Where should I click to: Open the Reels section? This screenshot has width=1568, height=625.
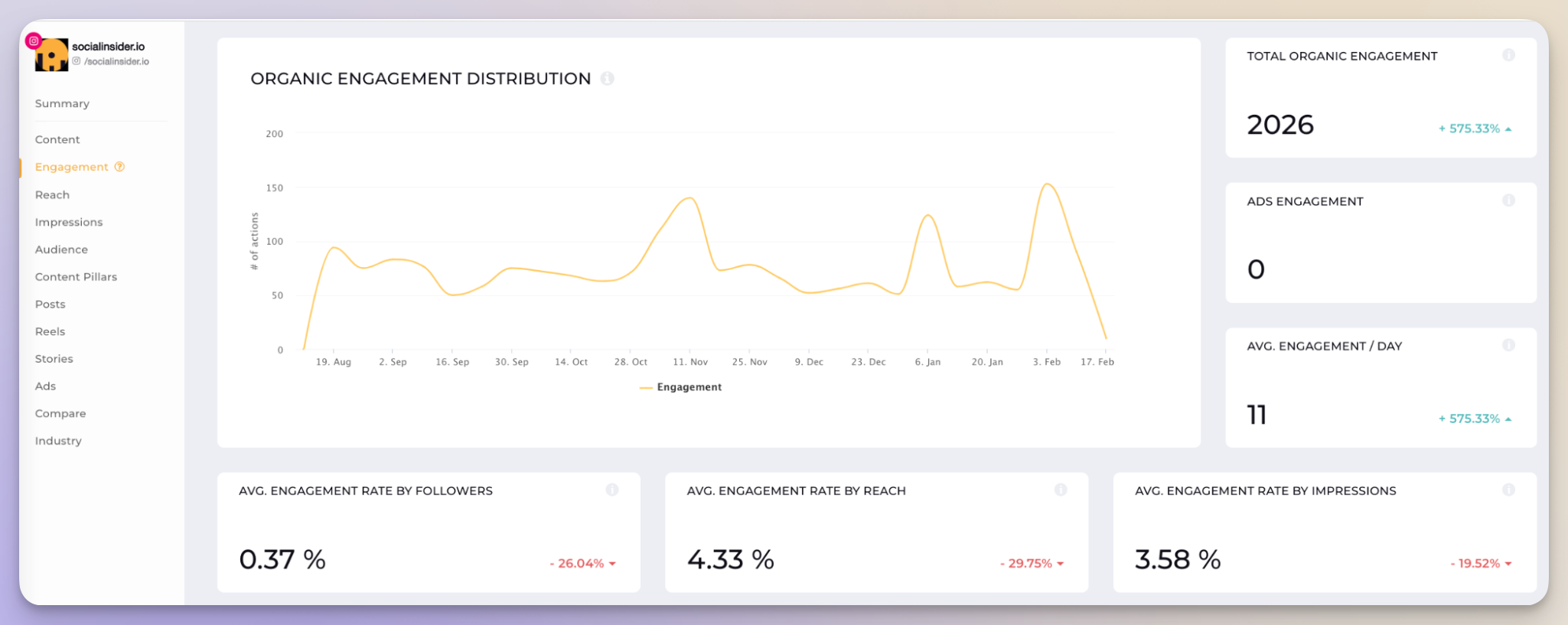pyautogui.click(x=50, y=331)
